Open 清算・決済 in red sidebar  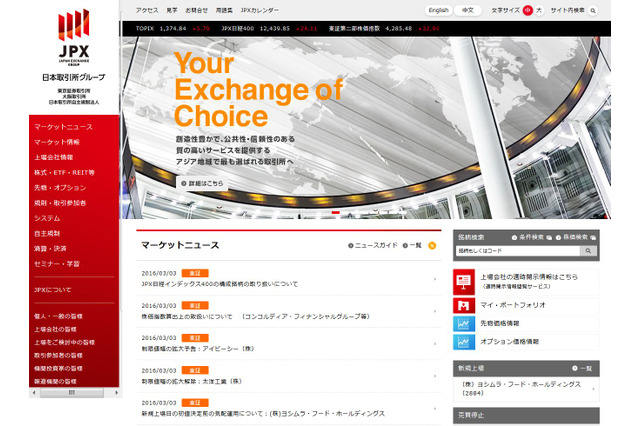[x=50, y=248]
